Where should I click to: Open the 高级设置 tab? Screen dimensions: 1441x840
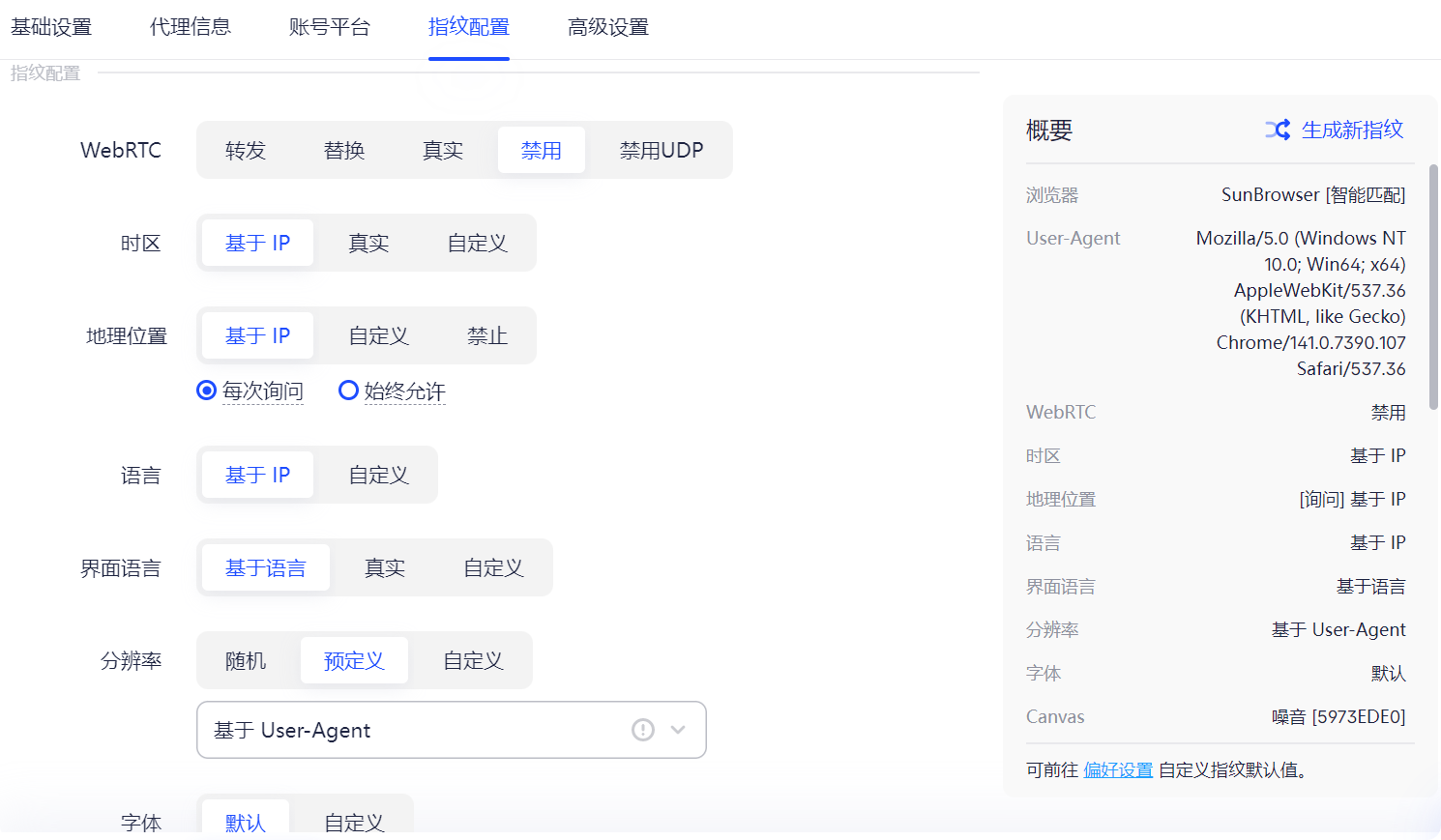pos(606,28)
